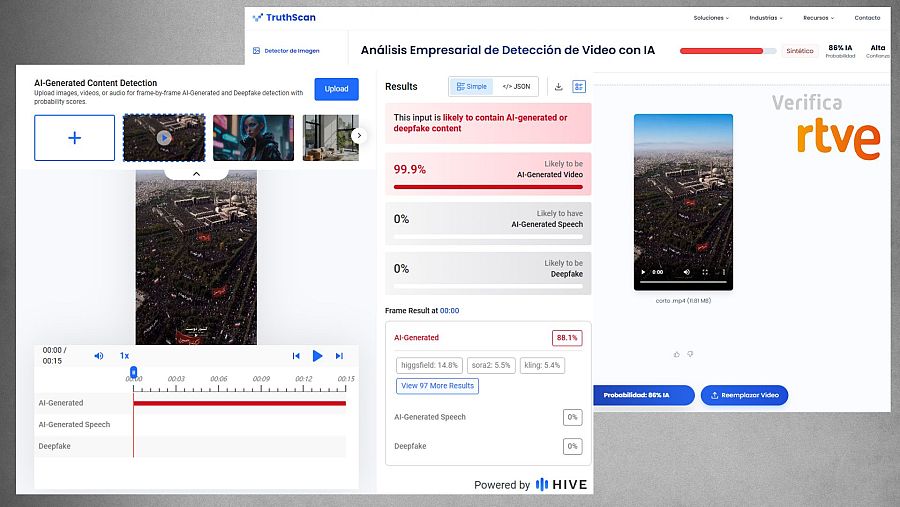
Task: Click the blue timeline playhead handle
Action: pos(134,372)
